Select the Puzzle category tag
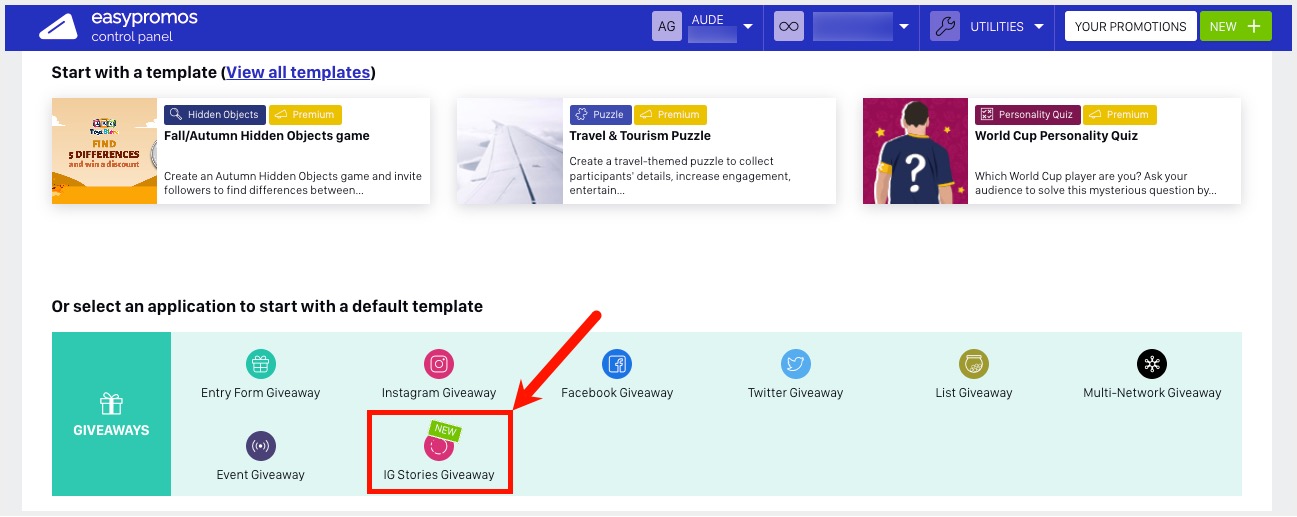 click(601, 115)
